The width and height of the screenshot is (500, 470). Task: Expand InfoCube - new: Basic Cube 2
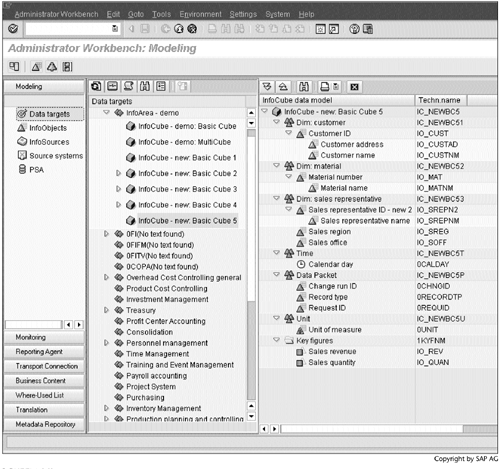click(x=118, y=173)
